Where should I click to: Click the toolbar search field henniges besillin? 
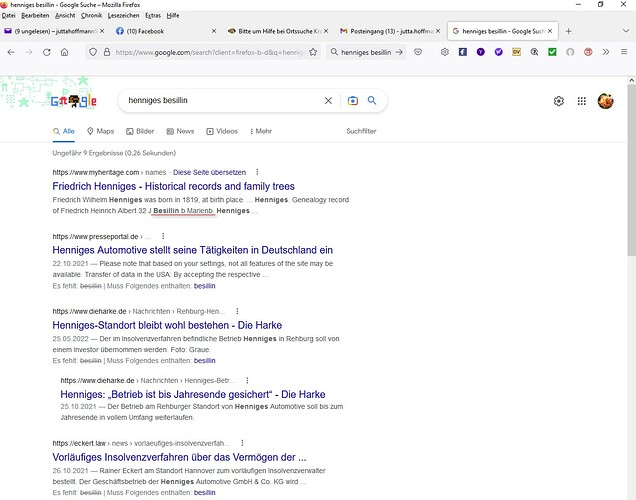pyautogui.click(x=366, y=52)
